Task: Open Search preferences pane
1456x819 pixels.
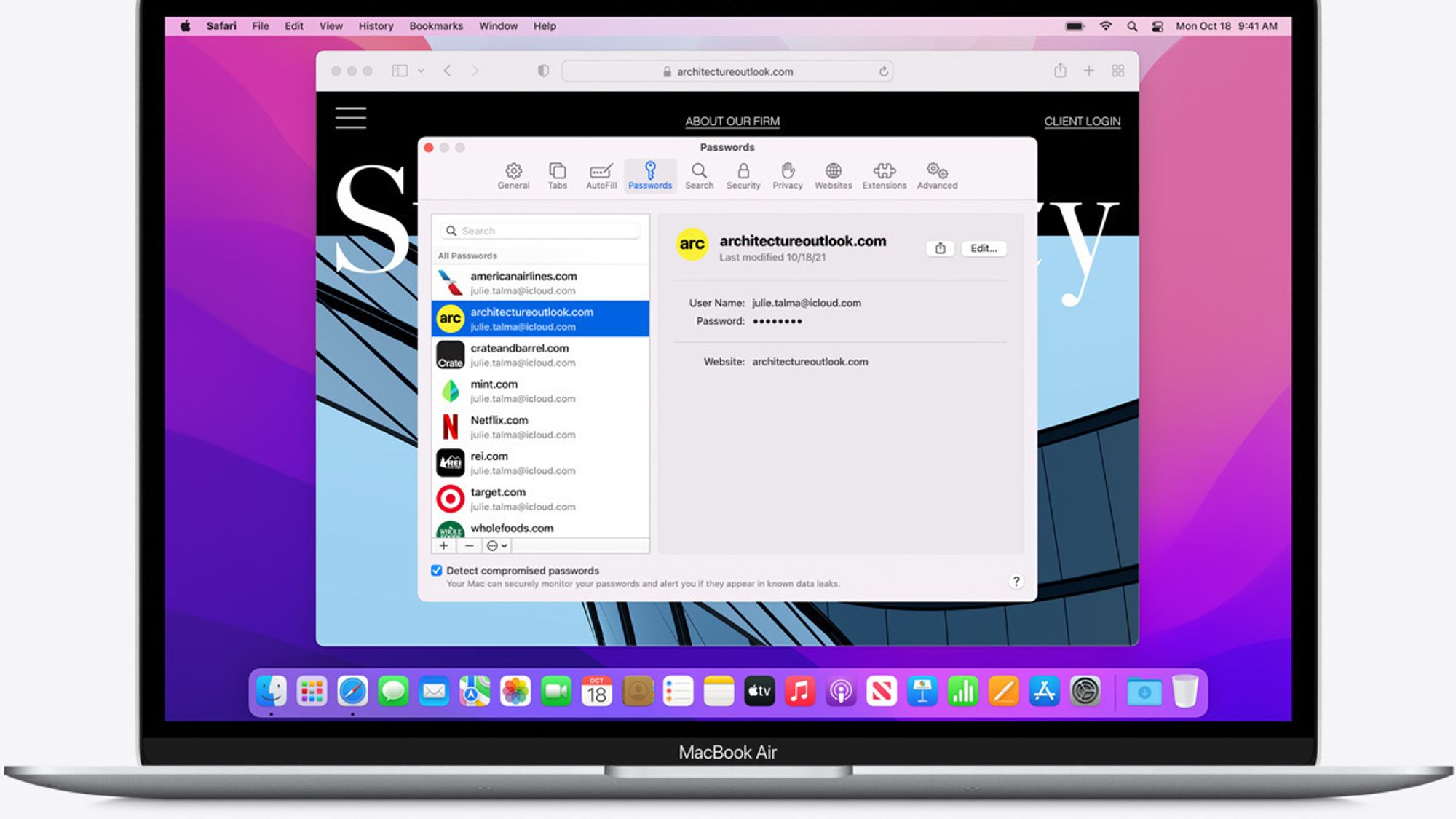Action: (699, 175)
